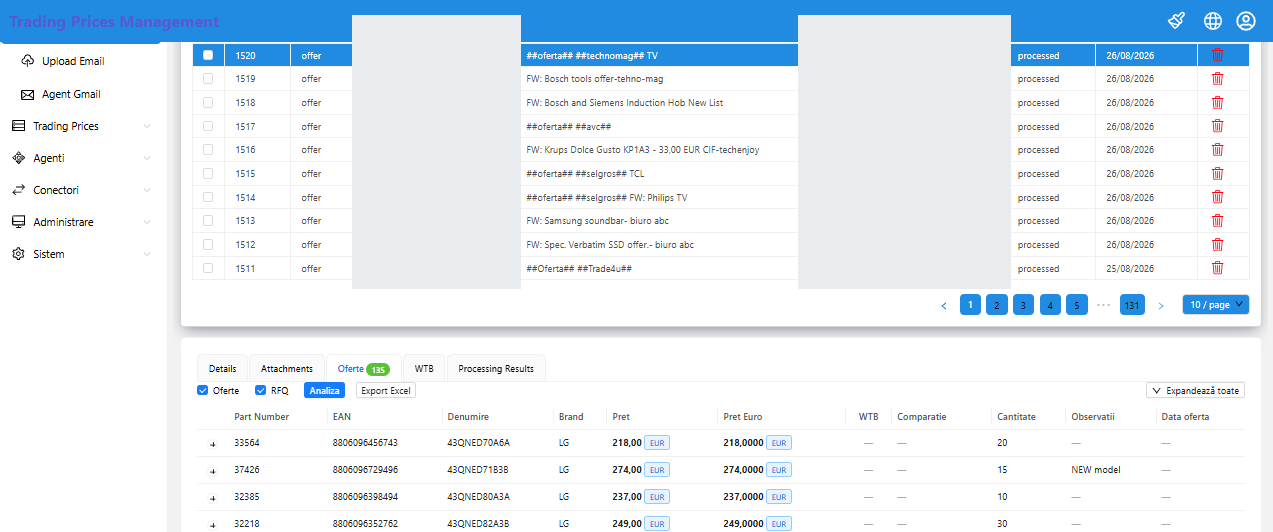The width and height of the screenshot is (1273, 532).
Task: Switch to the WTB tab
Action: [424, 369]
